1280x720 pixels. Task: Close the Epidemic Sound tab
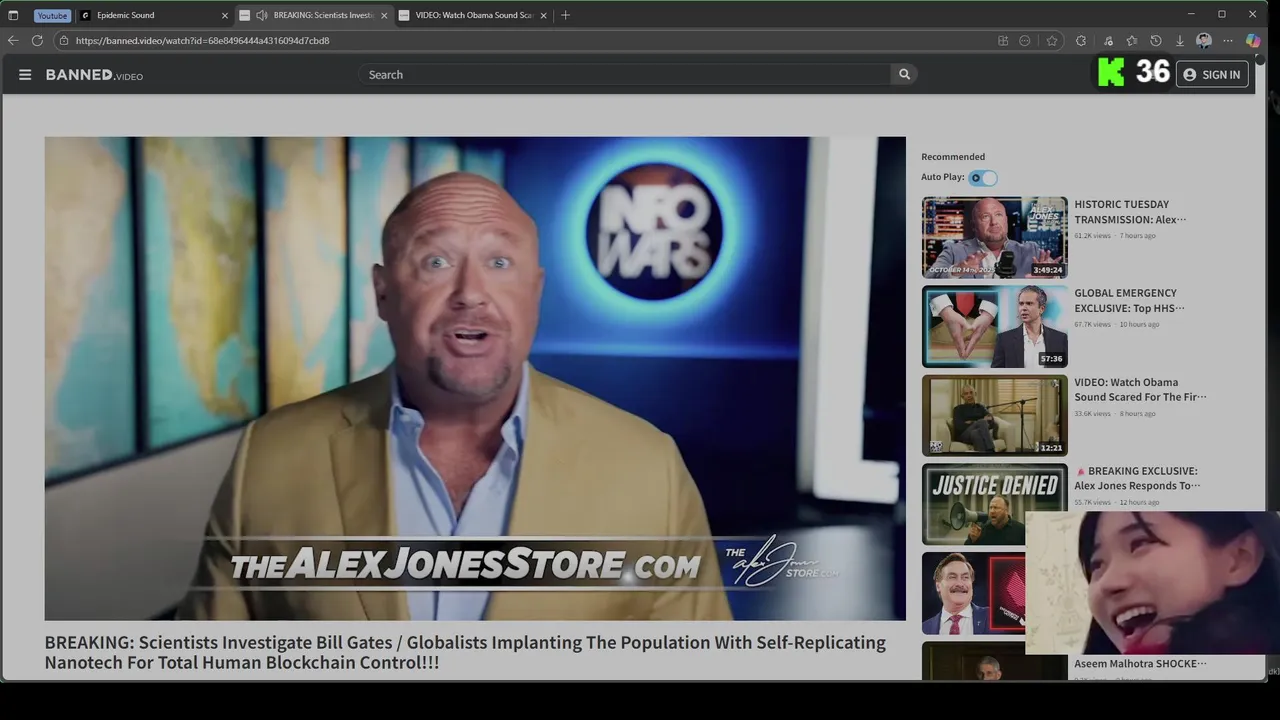click(224, 15)
